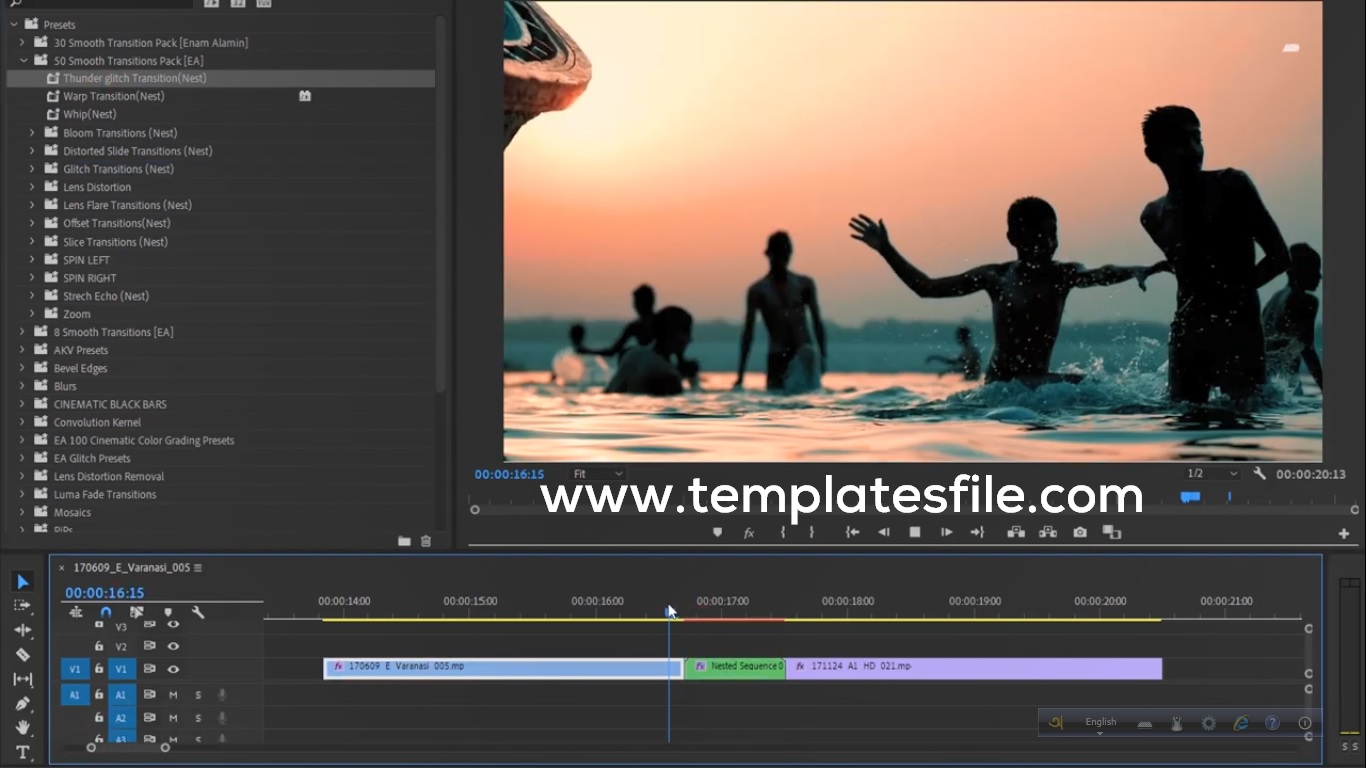This screenshot has width=1366, height=768.
Task: Toggle track output eye for V3
Action: pos(173,625)
